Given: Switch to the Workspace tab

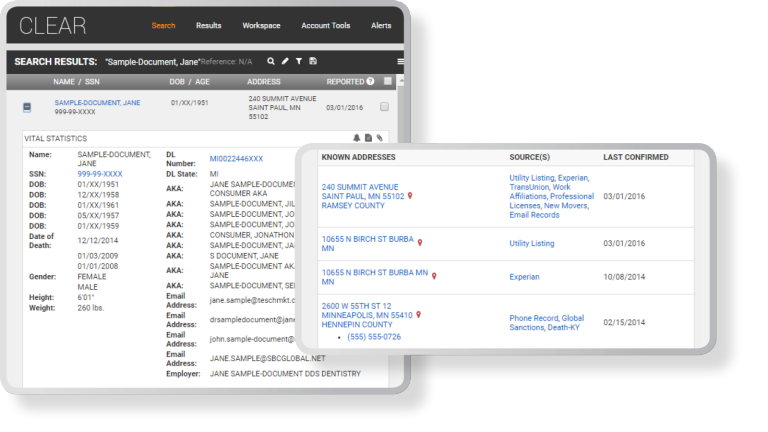Looking at the screenshot, I should tap(261, 25).
